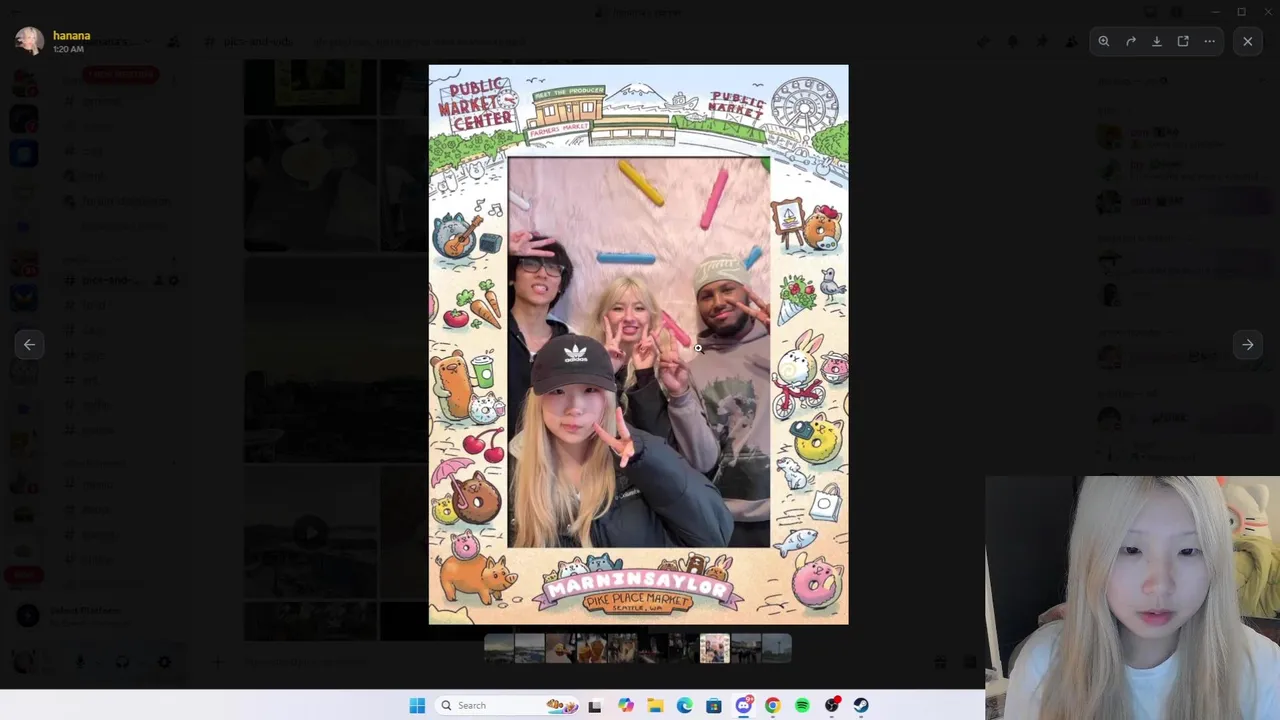Open File Explorer from the taskbar
1280x720 pixels.
[x=655, y=705]
